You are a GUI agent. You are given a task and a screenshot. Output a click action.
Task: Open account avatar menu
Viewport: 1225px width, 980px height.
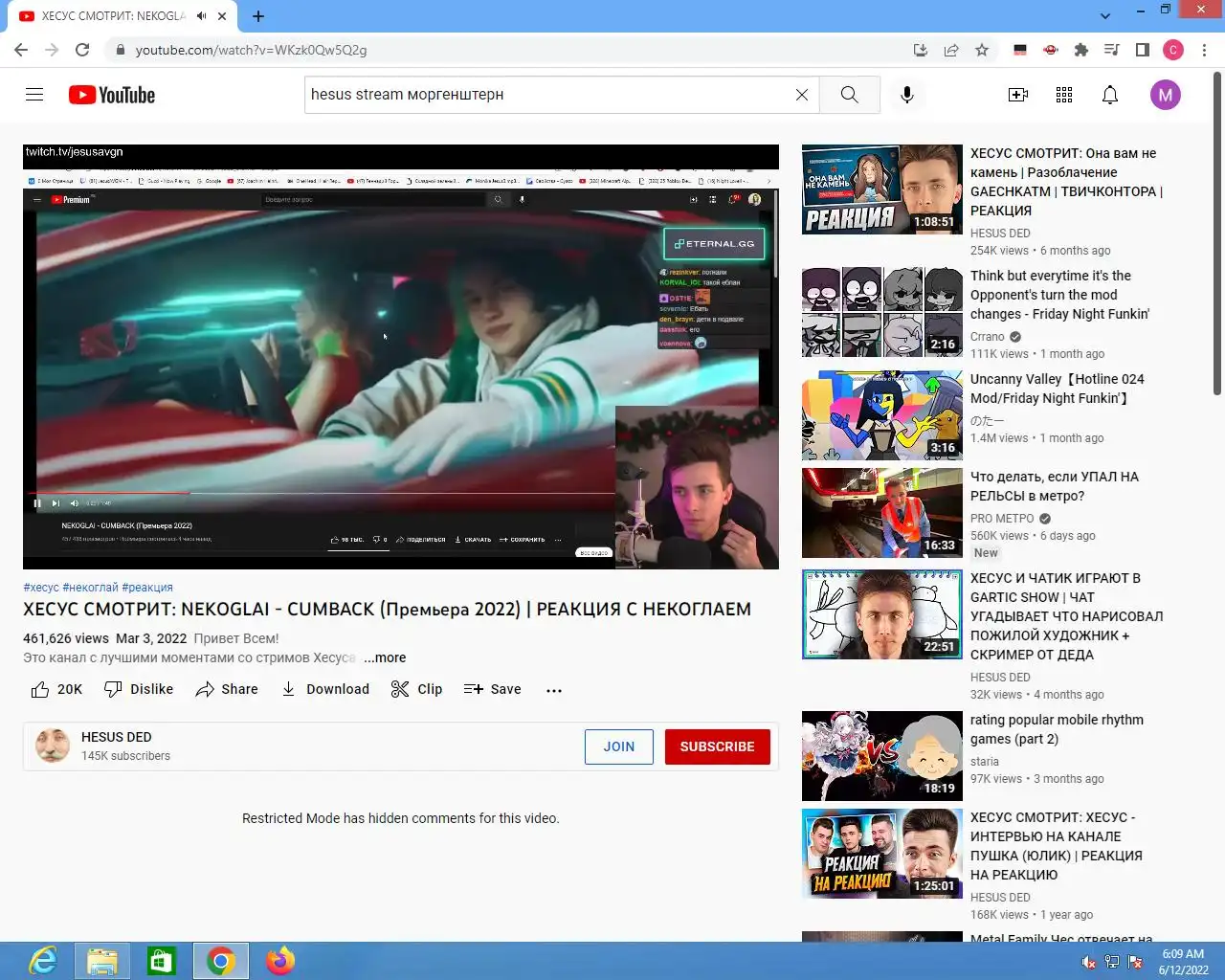tap(1166, 95)
